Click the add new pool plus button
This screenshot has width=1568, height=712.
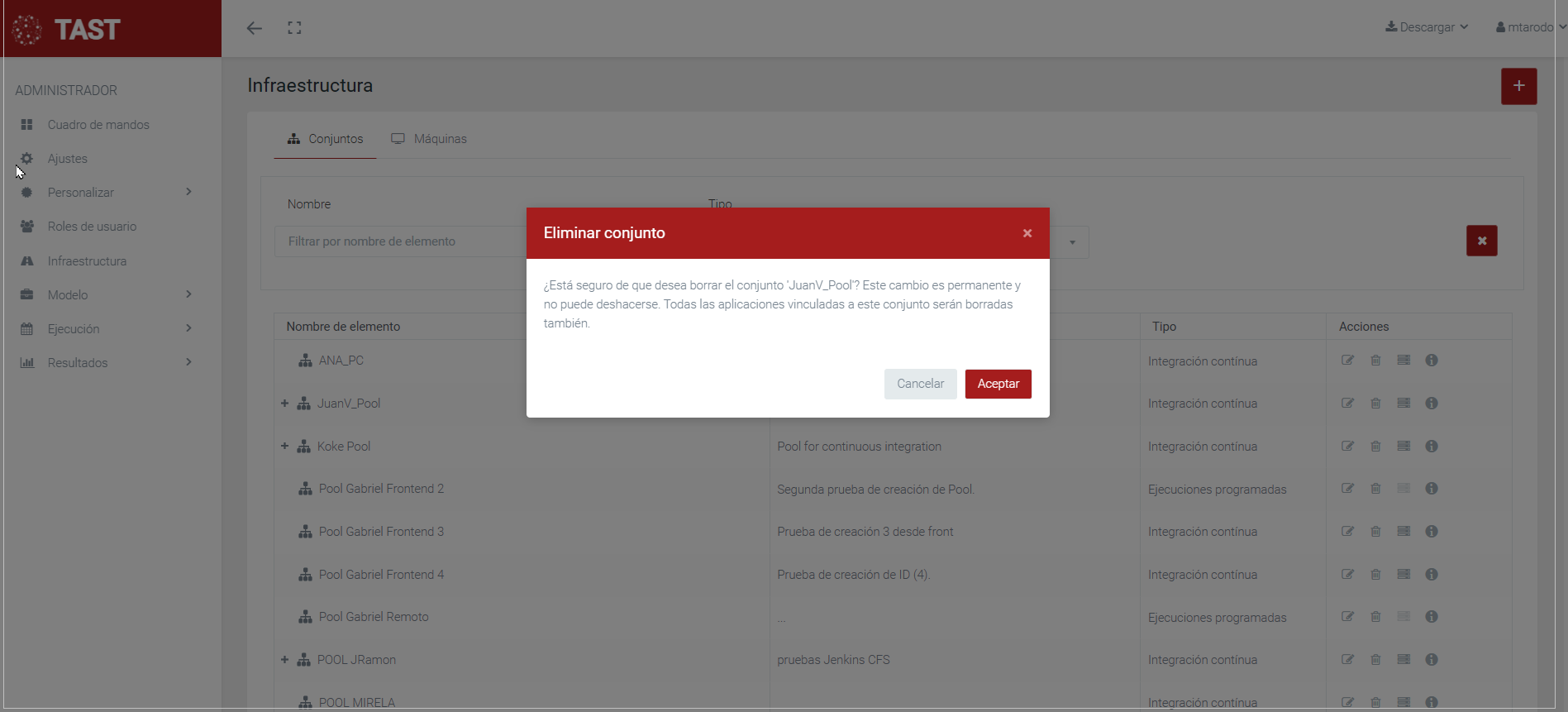tap(1518, 86)
